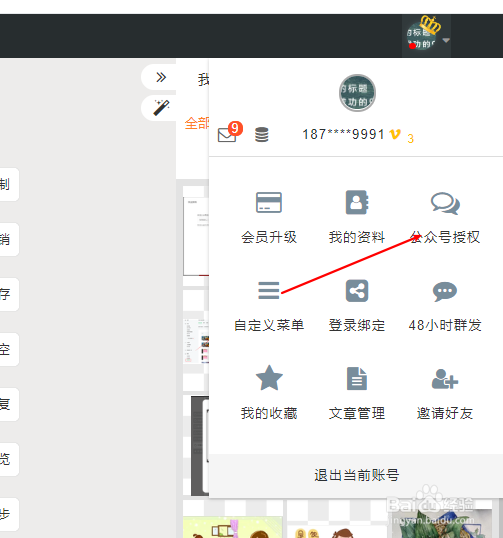The image size is (503, 538).
Task: Open 48小时群发 speech bubble icon
Action: (x=445, y=292)
